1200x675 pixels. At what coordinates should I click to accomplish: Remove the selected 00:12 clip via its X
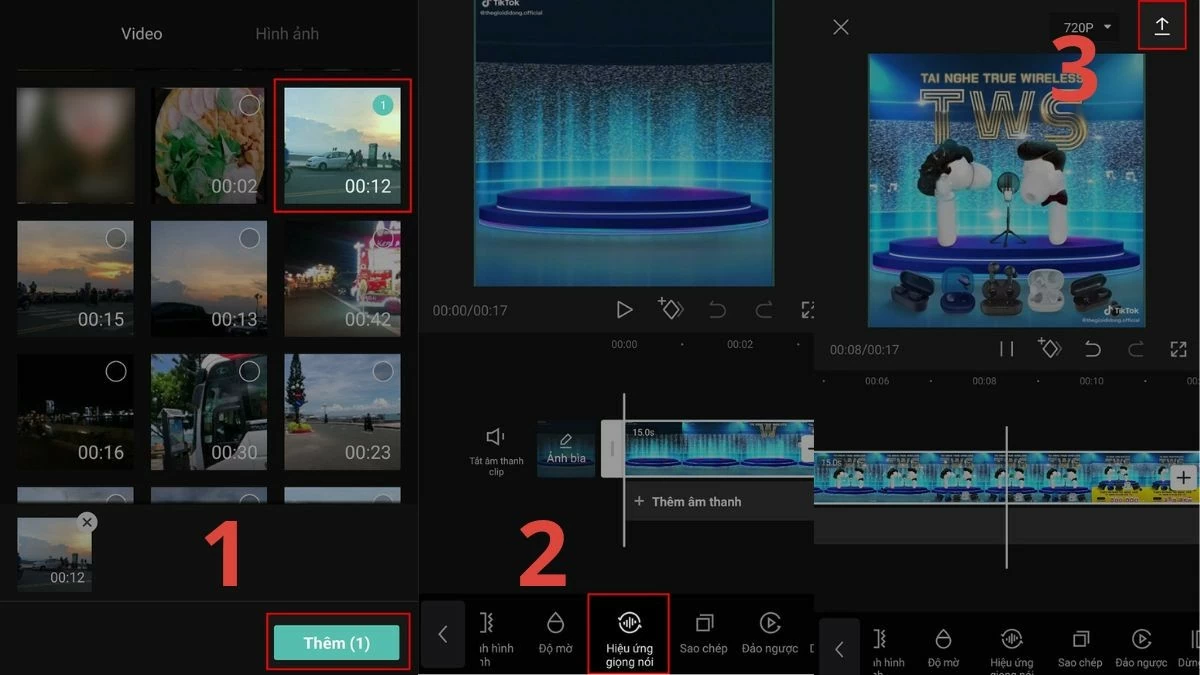pyautogui.click(x=87, y=521)
